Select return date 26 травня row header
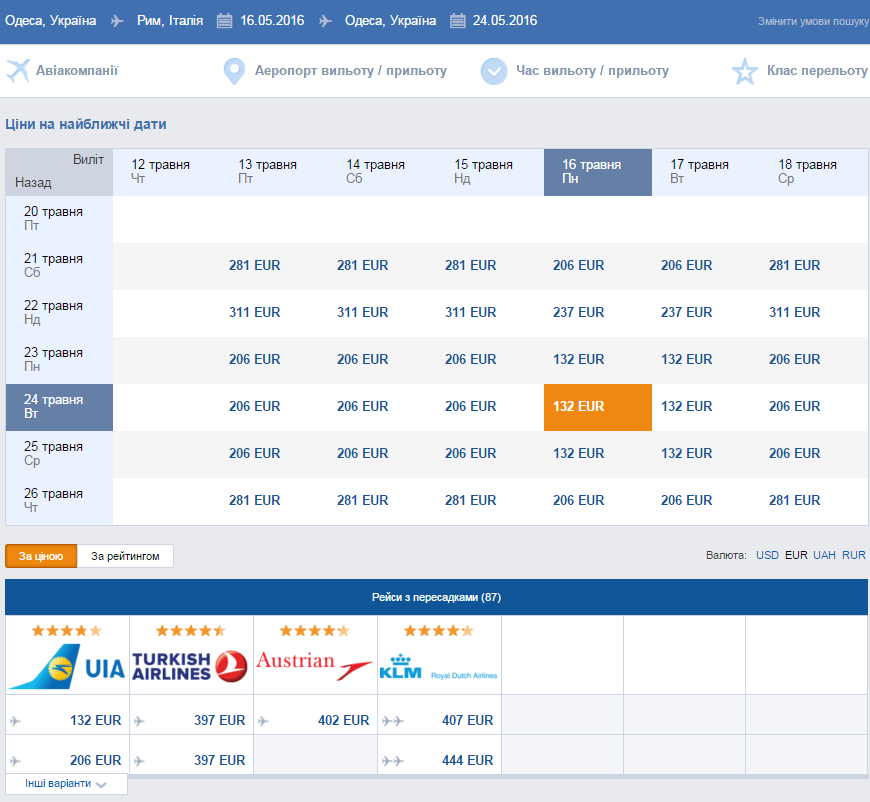870x802 pixels. 59,501
